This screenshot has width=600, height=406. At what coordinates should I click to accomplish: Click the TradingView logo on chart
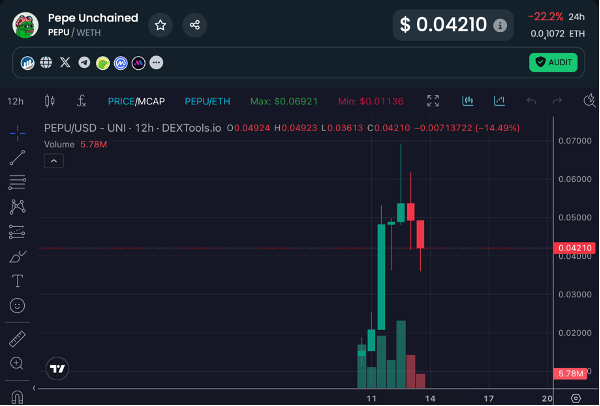(x=57, y=368)
